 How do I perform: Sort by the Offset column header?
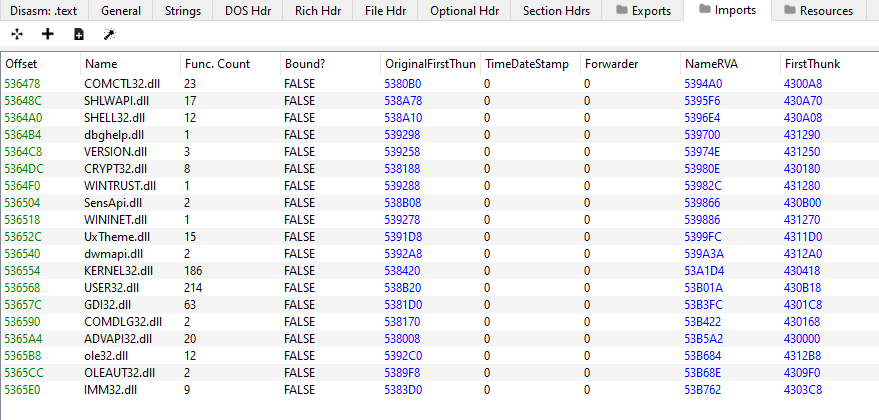click(x=41, y=64)
